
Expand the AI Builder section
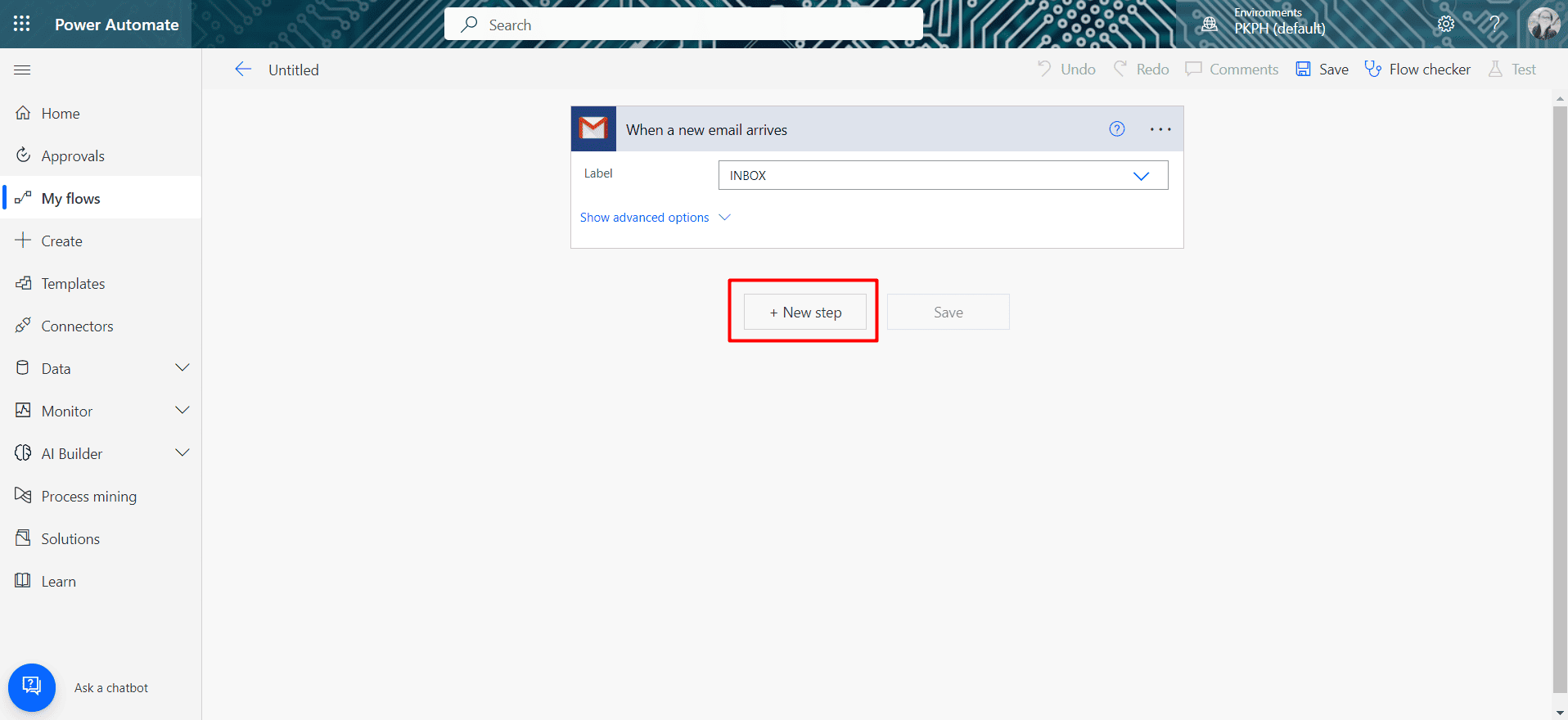[x=182, y=453]
